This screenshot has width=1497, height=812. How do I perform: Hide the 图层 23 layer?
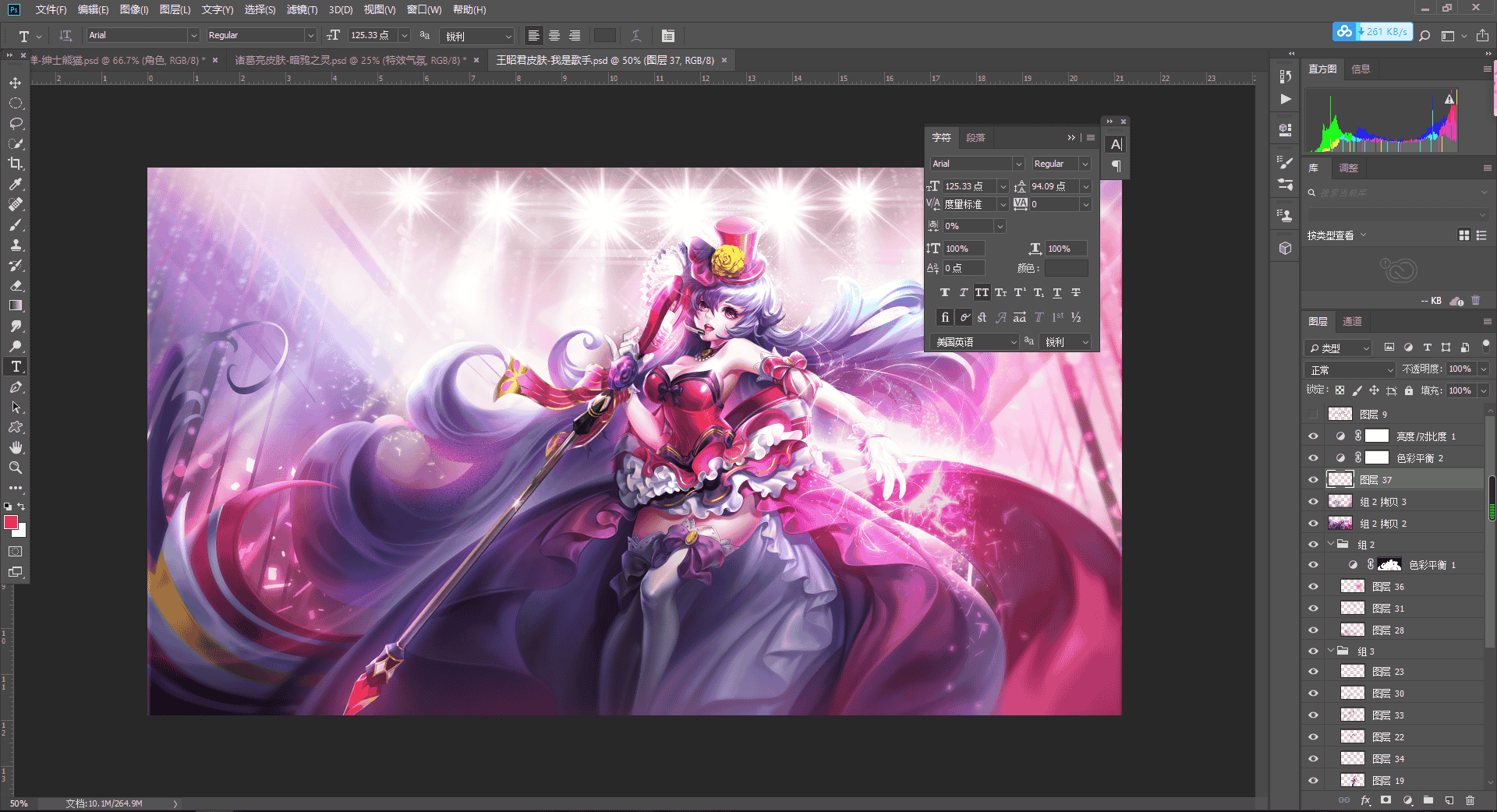pyautogui.click(x=1313, y=672)
